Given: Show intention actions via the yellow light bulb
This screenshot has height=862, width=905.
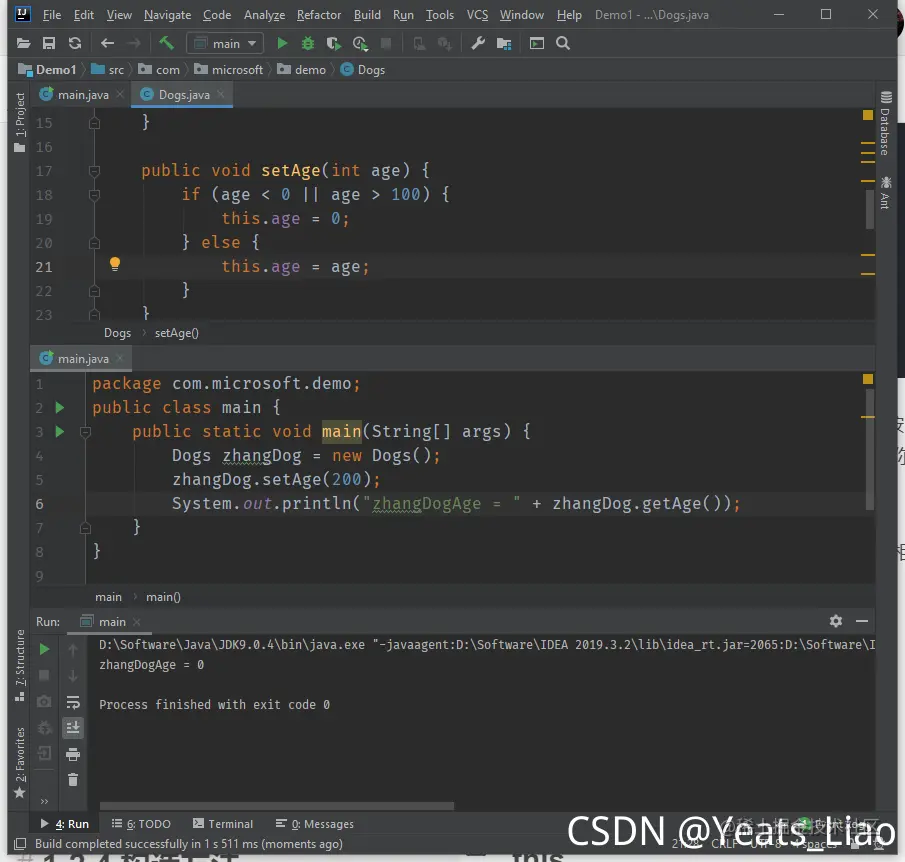Looking at the screenshot, I should (x=115, y=264).
